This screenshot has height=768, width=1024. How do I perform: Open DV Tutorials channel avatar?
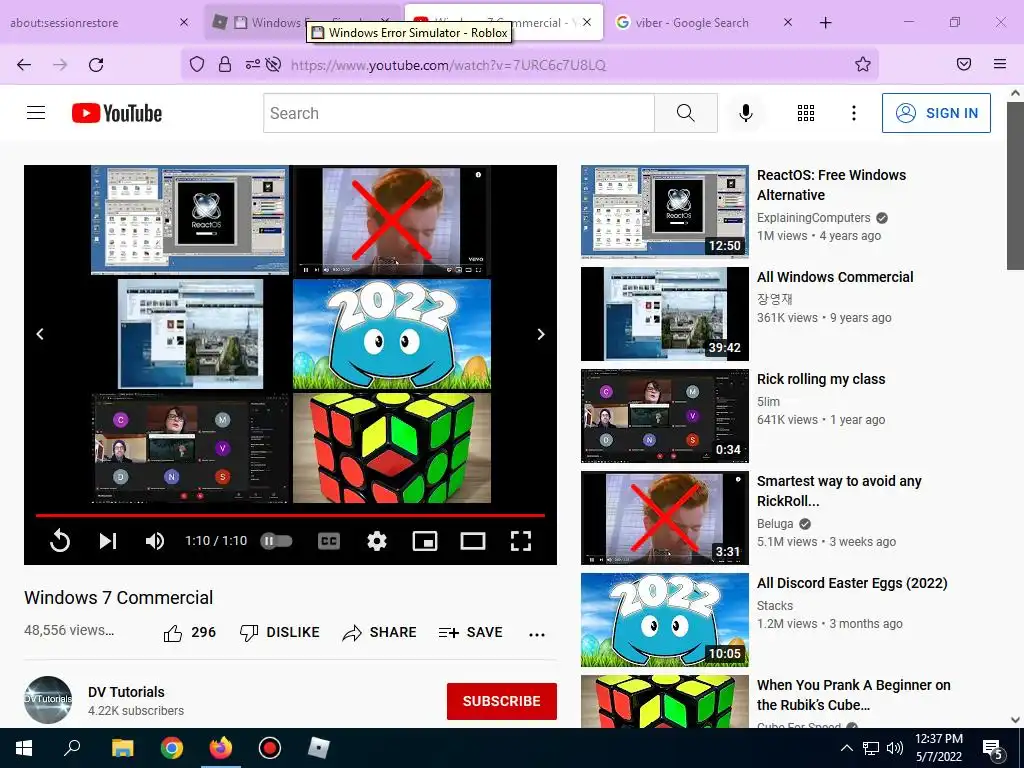(48, 699)
